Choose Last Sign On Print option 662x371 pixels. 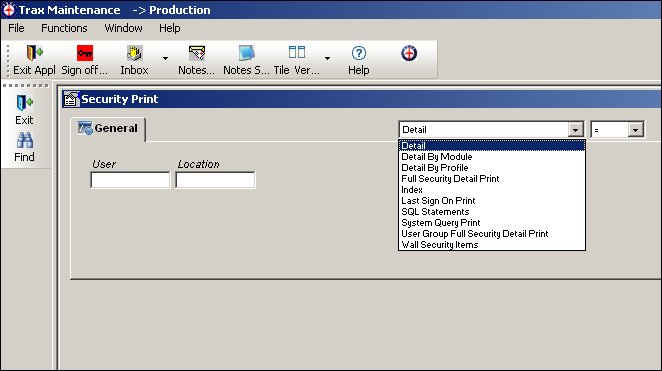coord(492,200)
